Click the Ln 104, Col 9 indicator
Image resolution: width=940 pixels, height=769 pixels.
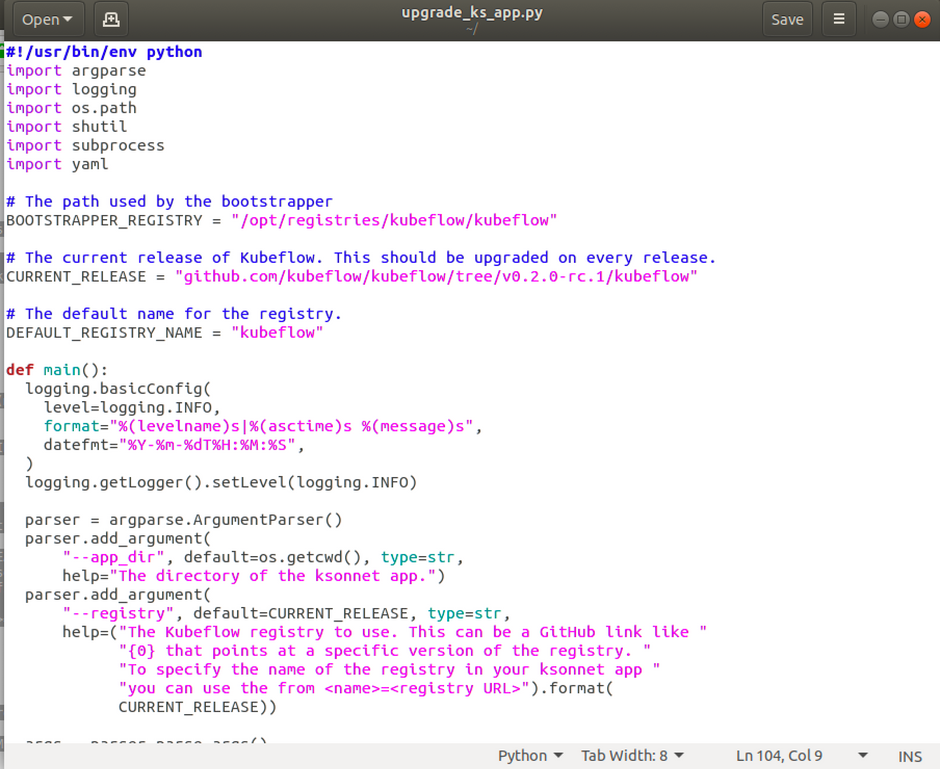pyautogui.click(x=779, y=756)
